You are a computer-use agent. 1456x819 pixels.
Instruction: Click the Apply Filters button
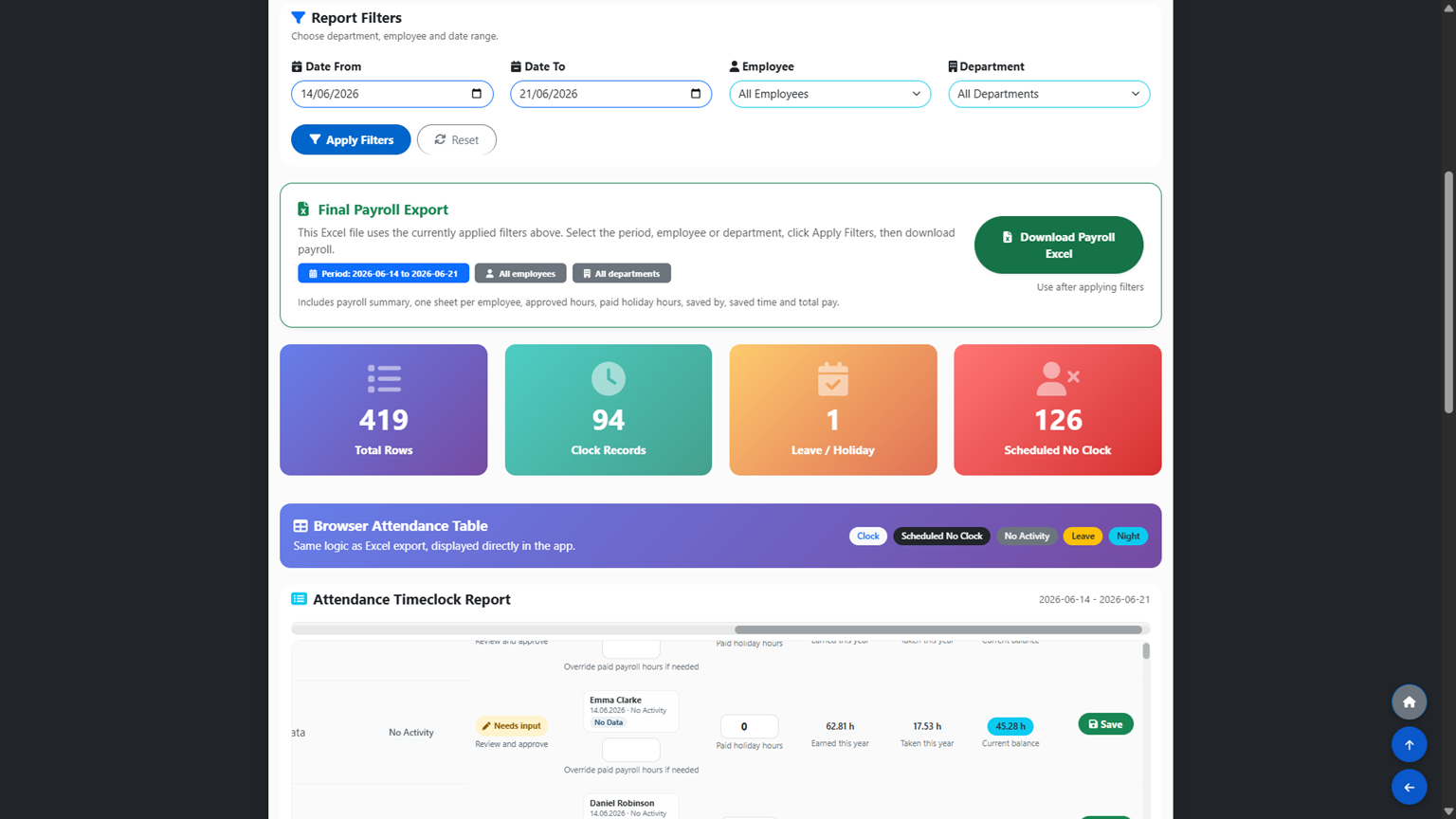[x=351, y=139]
